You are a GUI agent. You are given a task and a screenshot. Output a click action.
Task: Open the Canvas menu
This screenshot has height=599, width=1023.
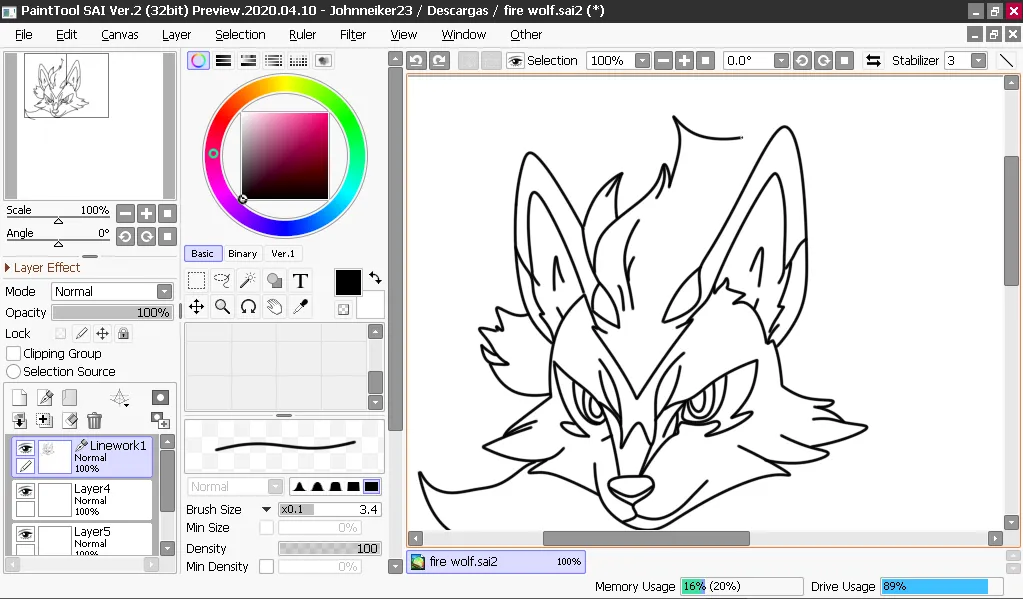click(x=119, y=35)
